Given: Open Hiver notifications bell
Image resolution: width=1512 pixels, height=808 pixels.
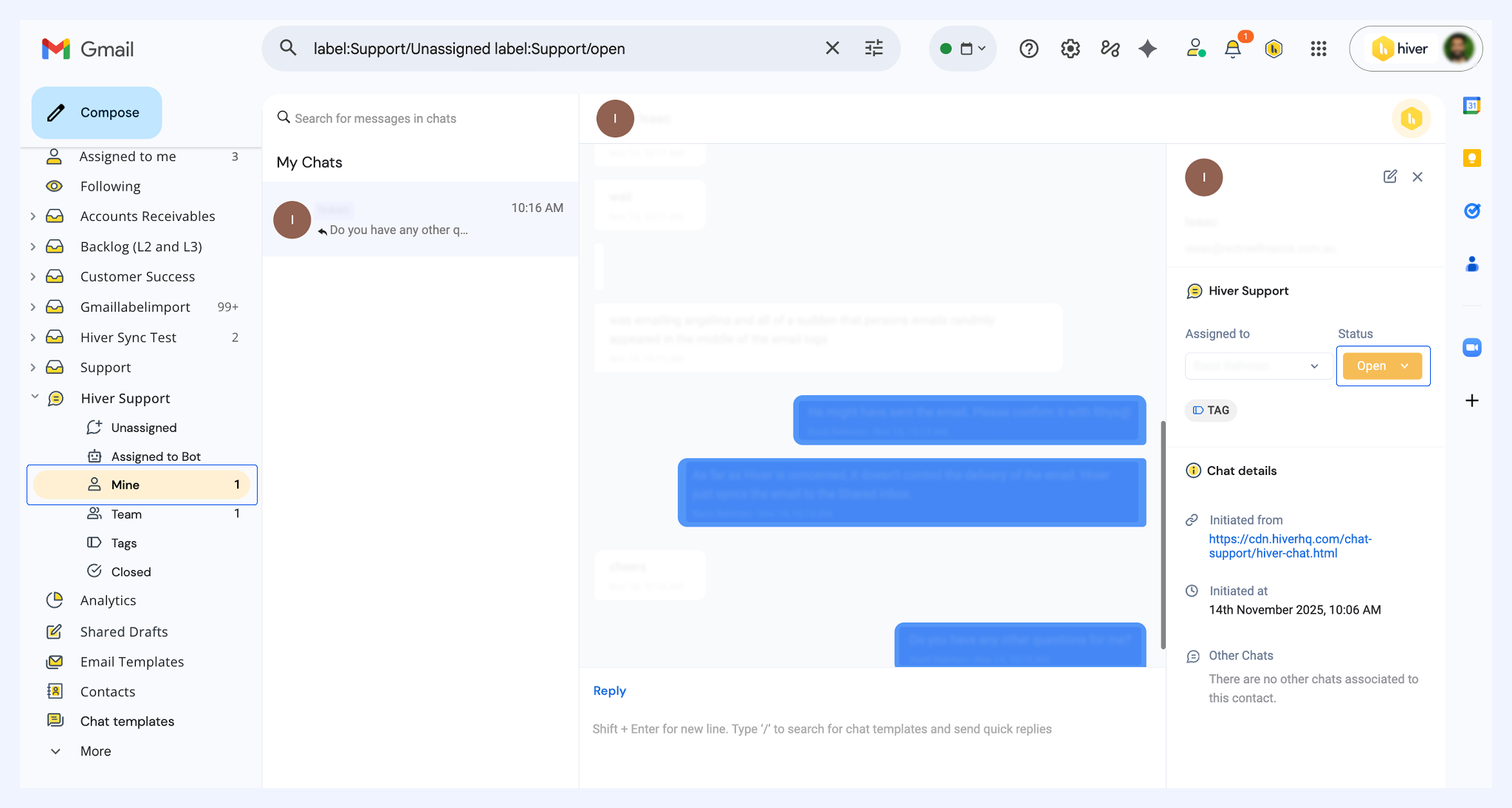Looking at the screenshot, I should pyautogui.click(x=1232, y=49).
